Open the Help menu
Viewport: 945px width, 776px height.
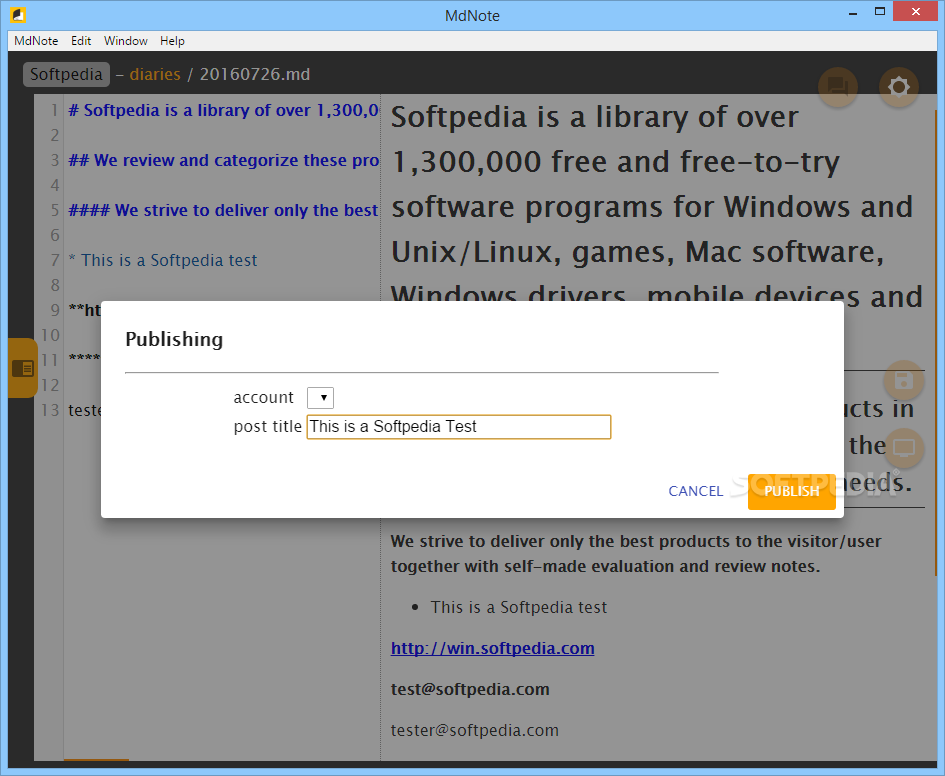click(172, 40)
